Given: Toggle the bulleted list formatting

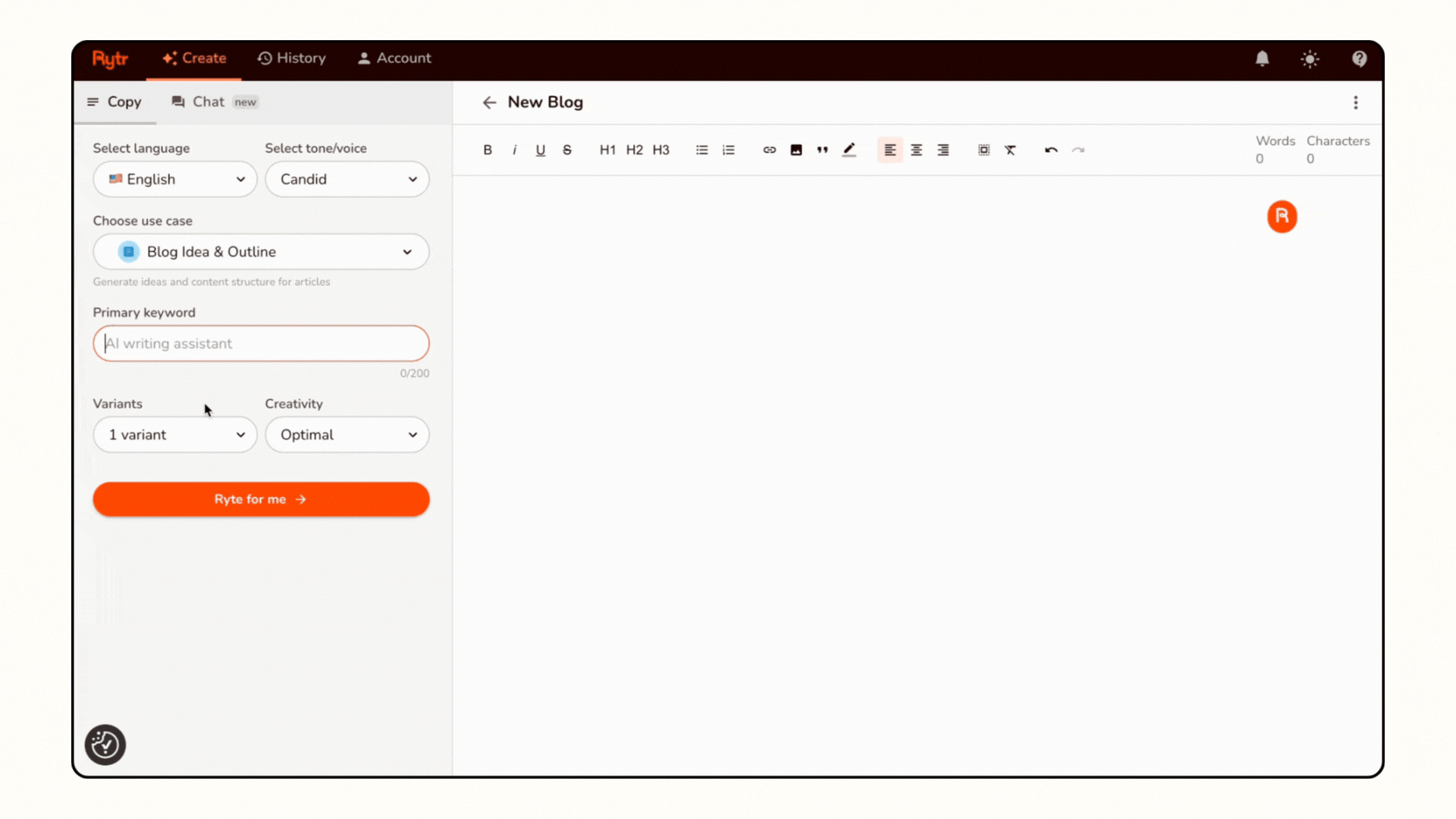Looking at the screenshot, I should pyautogui.click(x=701, y=149).
